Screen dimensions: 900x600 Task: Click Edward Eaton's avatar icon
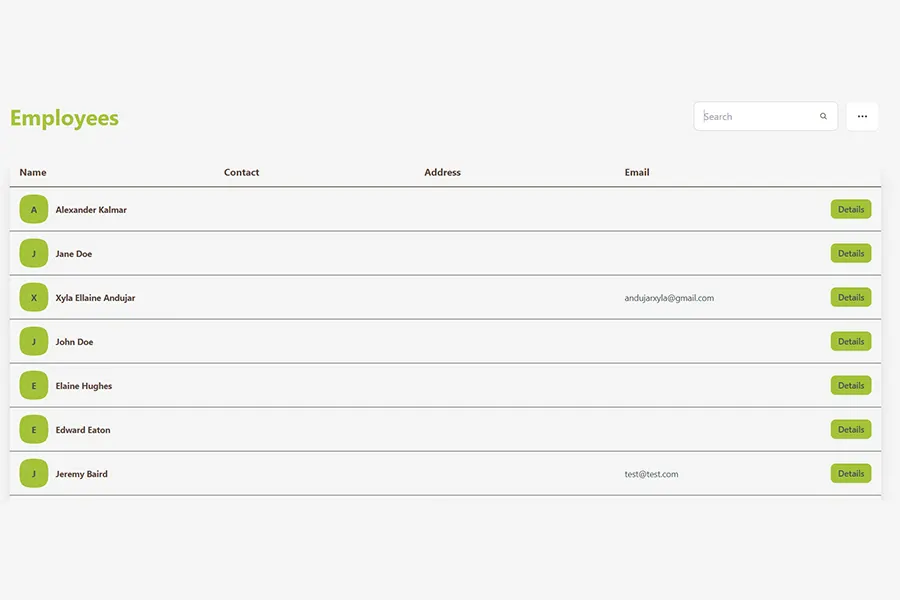click(x=34, y=430)
